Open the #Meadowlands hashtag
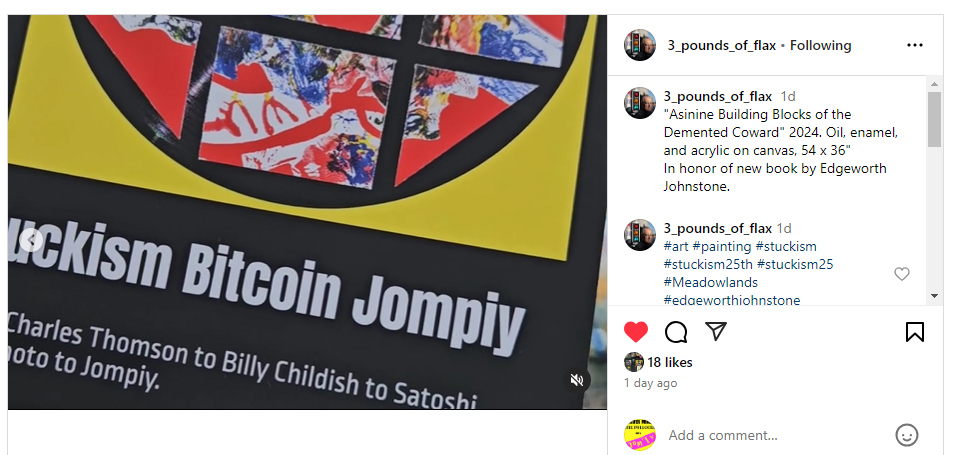Viewport: 954px width, 455px height. pyautogui.click(x=711, y=282)
